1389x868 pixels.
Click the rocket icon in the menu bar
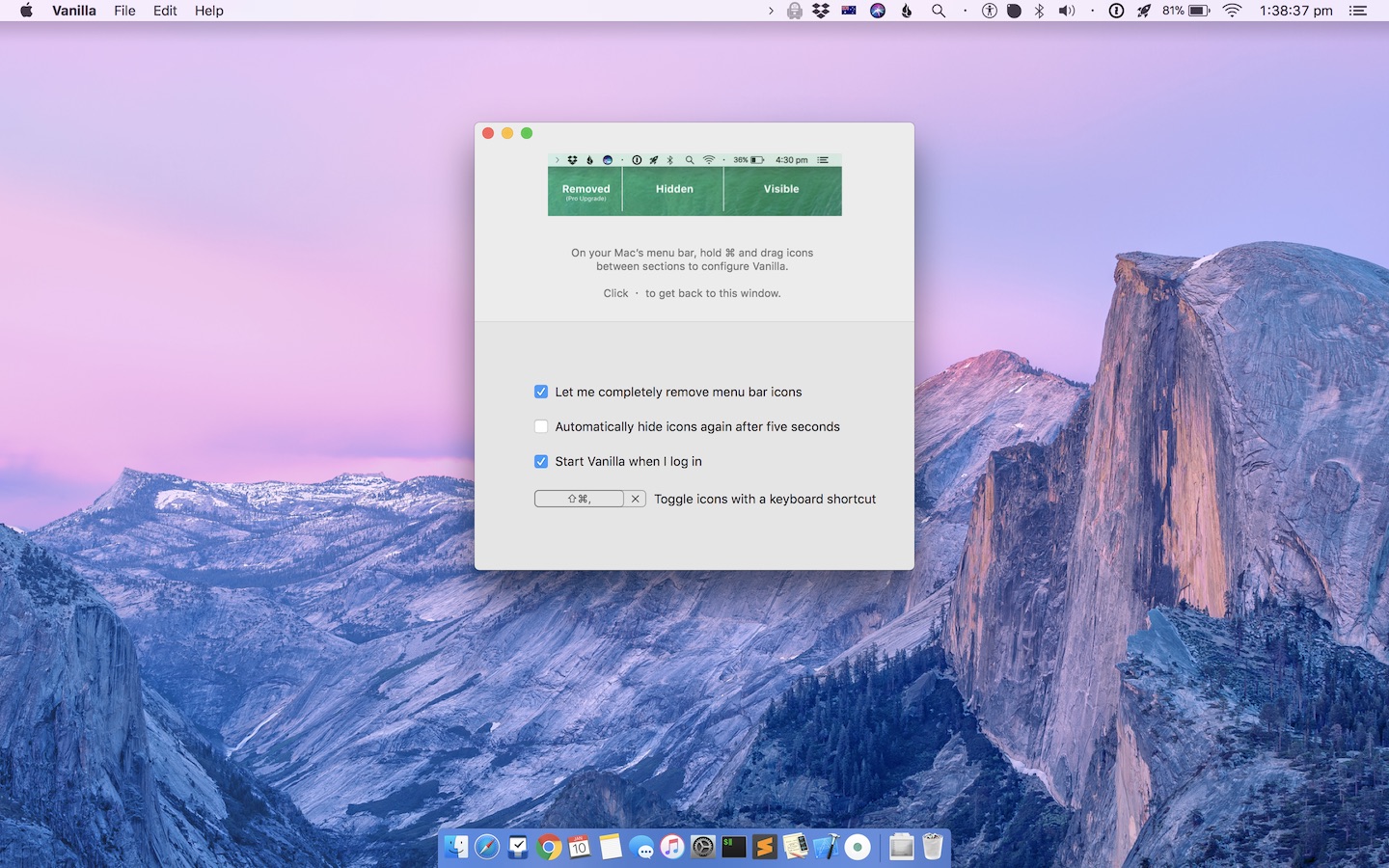pos(1144,11)
